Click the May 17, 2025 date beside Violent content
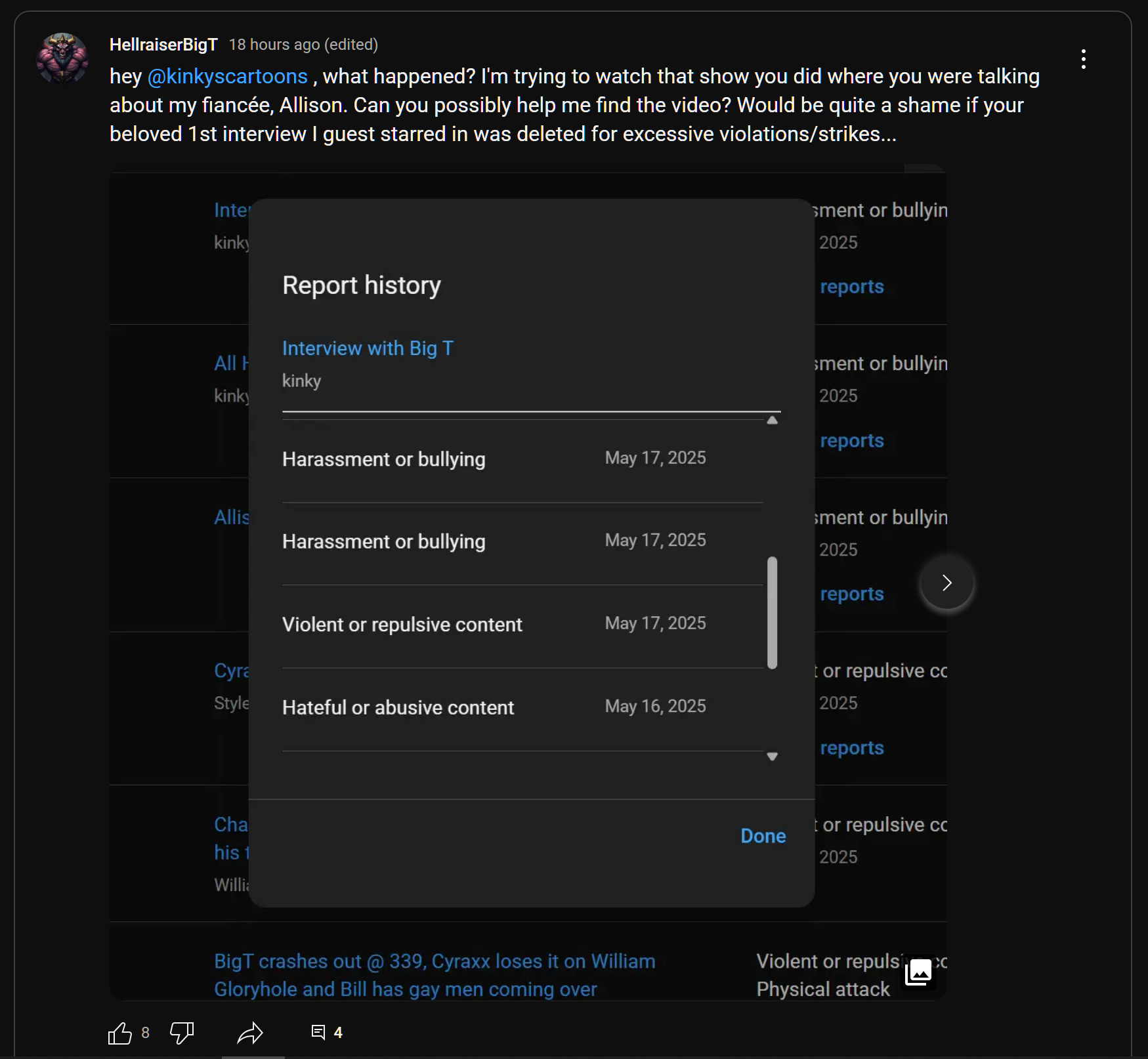This screenshot has height=1059, width=1148. pos(655,623)
